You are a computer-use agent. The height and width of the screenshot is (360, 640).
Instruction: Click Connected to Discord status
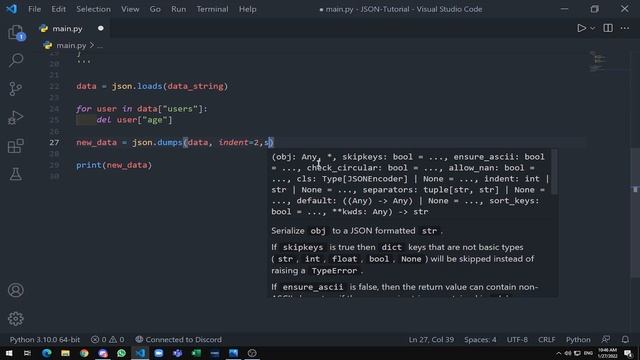click(x=178, y=340)
